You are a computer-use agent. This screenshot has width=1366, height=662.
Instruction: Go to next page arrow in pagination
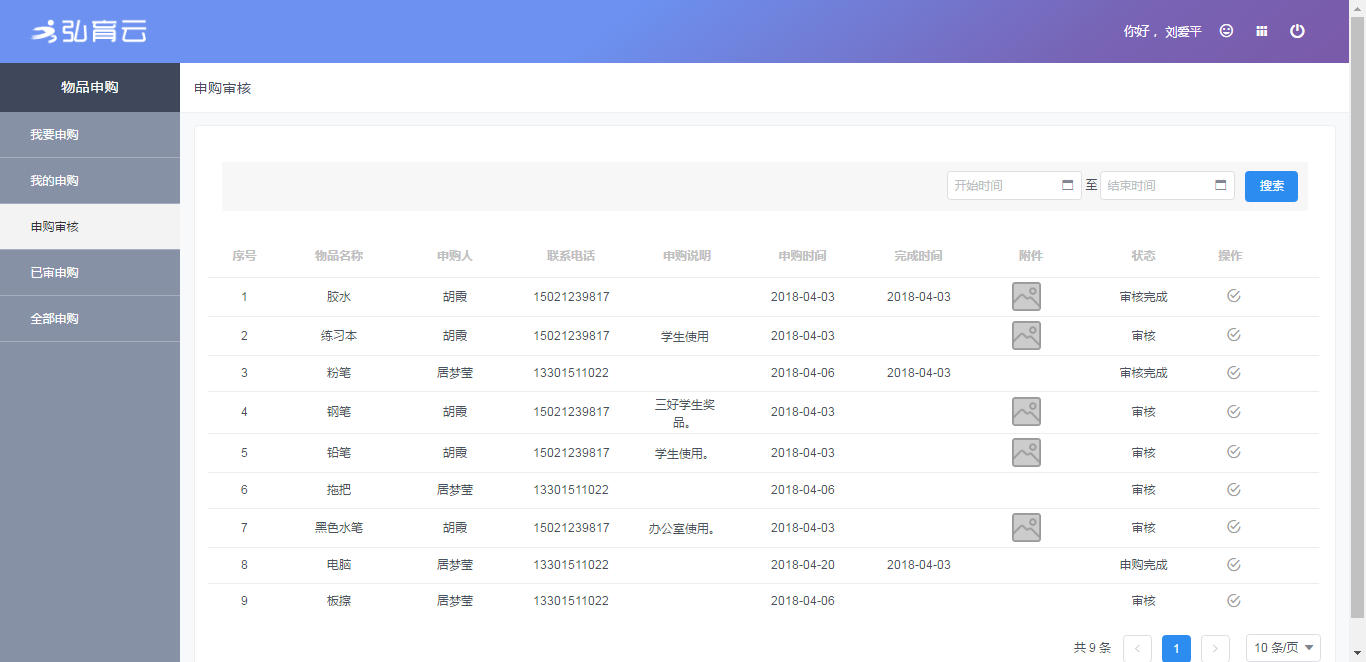(1215, 648)
